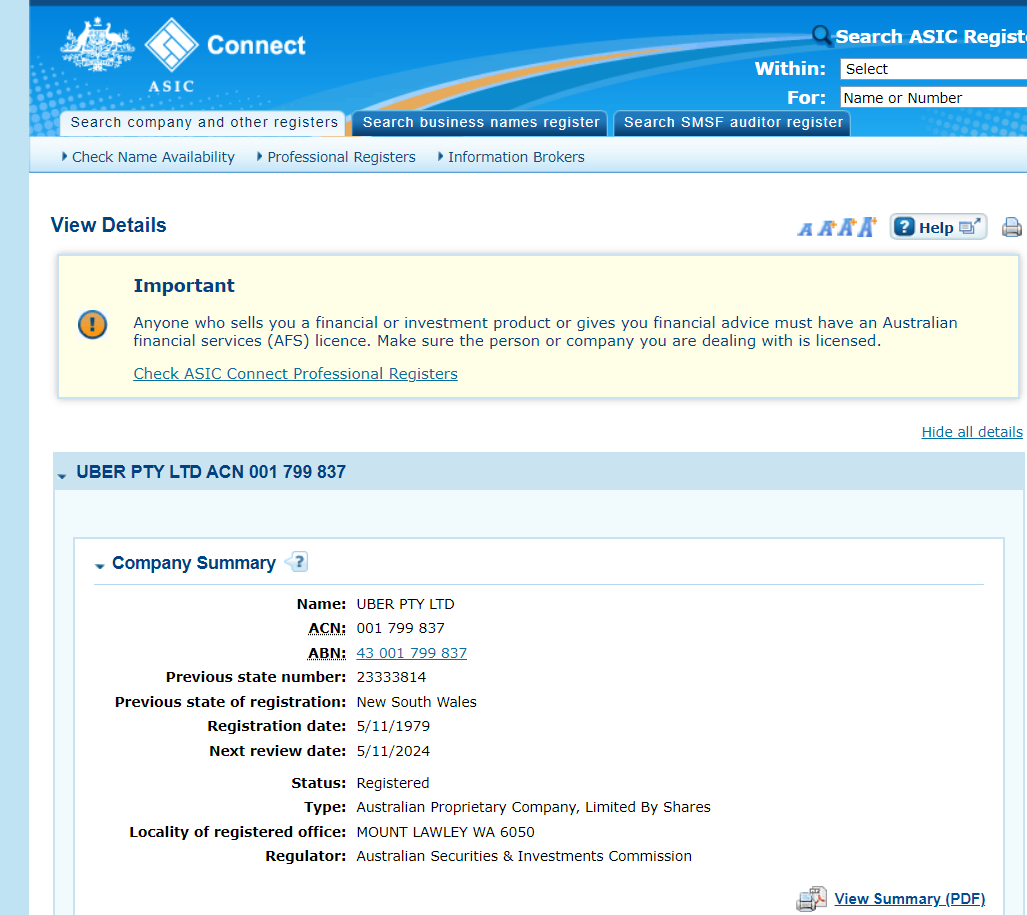Open the Company Summary help tooltip icon

297,562
